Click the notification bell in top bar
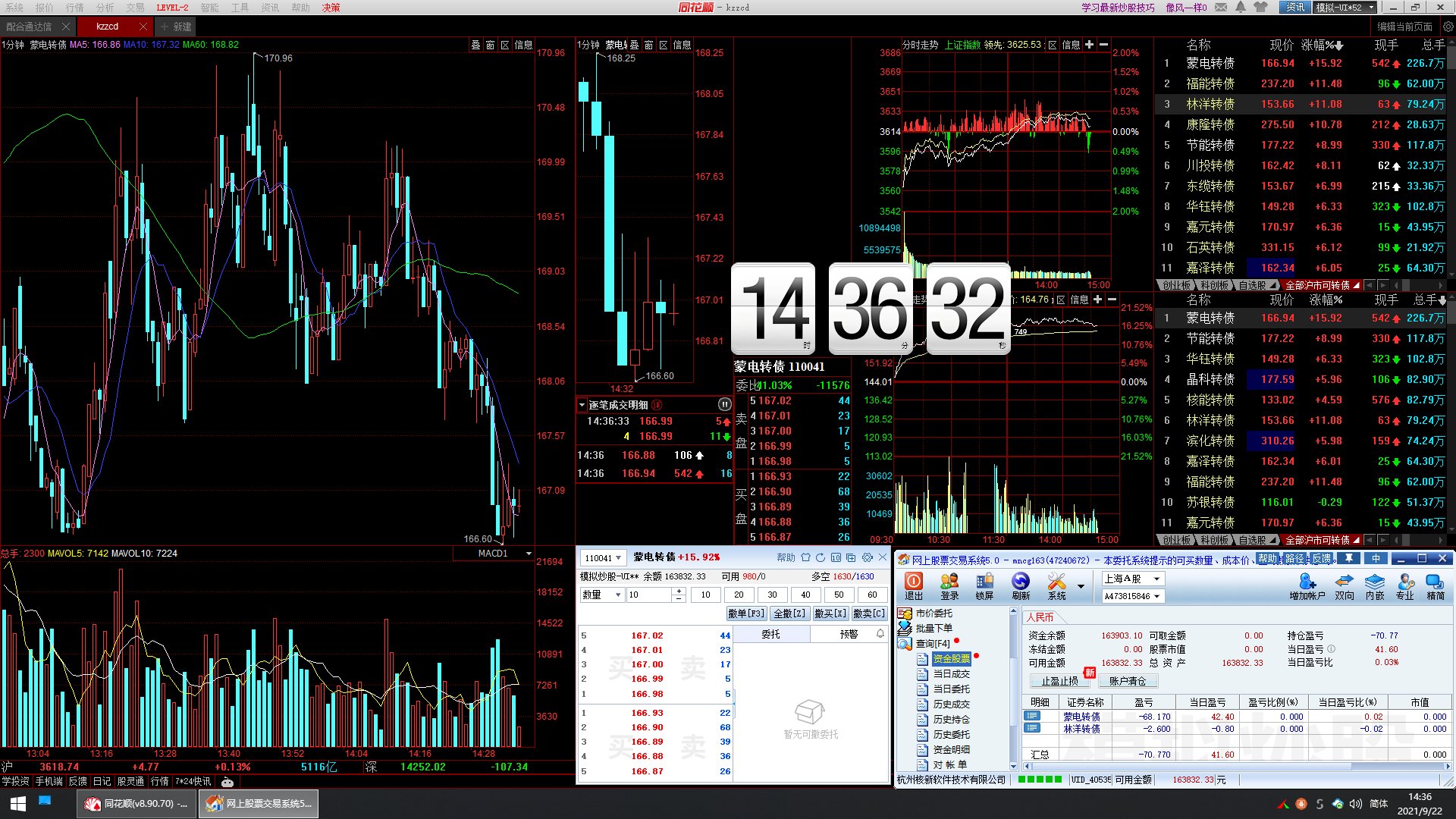The width and height of the screenshot is (1456, 819). [x=1240, y=7]
